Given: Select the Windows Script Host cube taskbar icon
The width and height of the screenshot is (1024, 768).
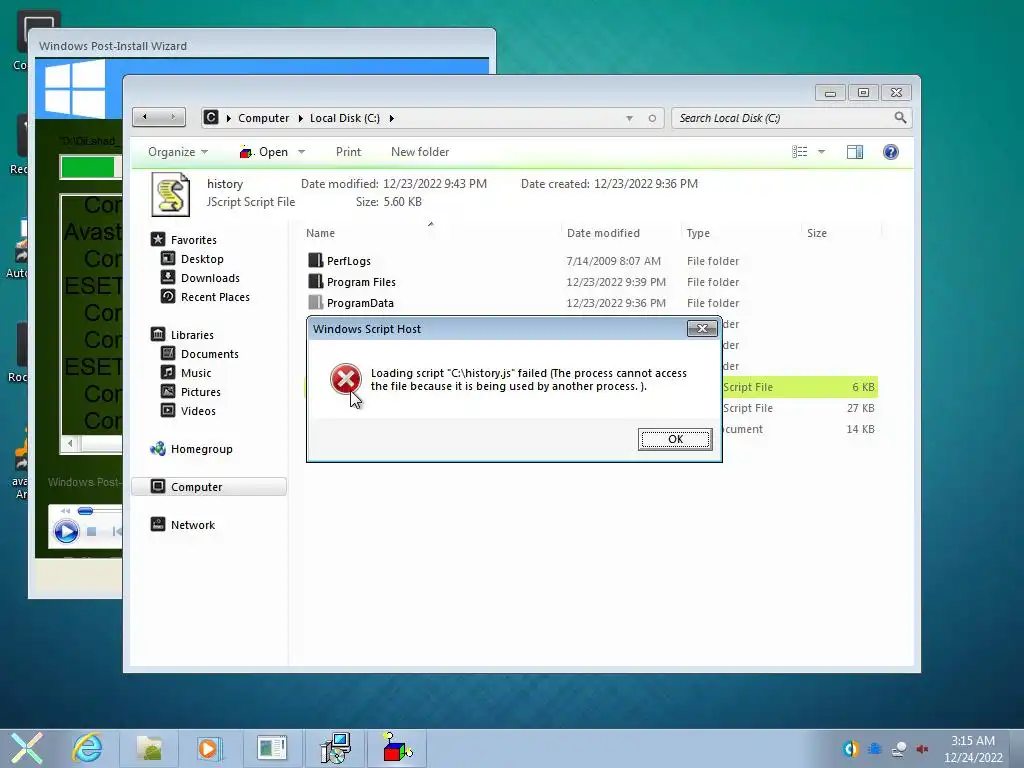Looking at the screenshot, I should click(396, 748).
